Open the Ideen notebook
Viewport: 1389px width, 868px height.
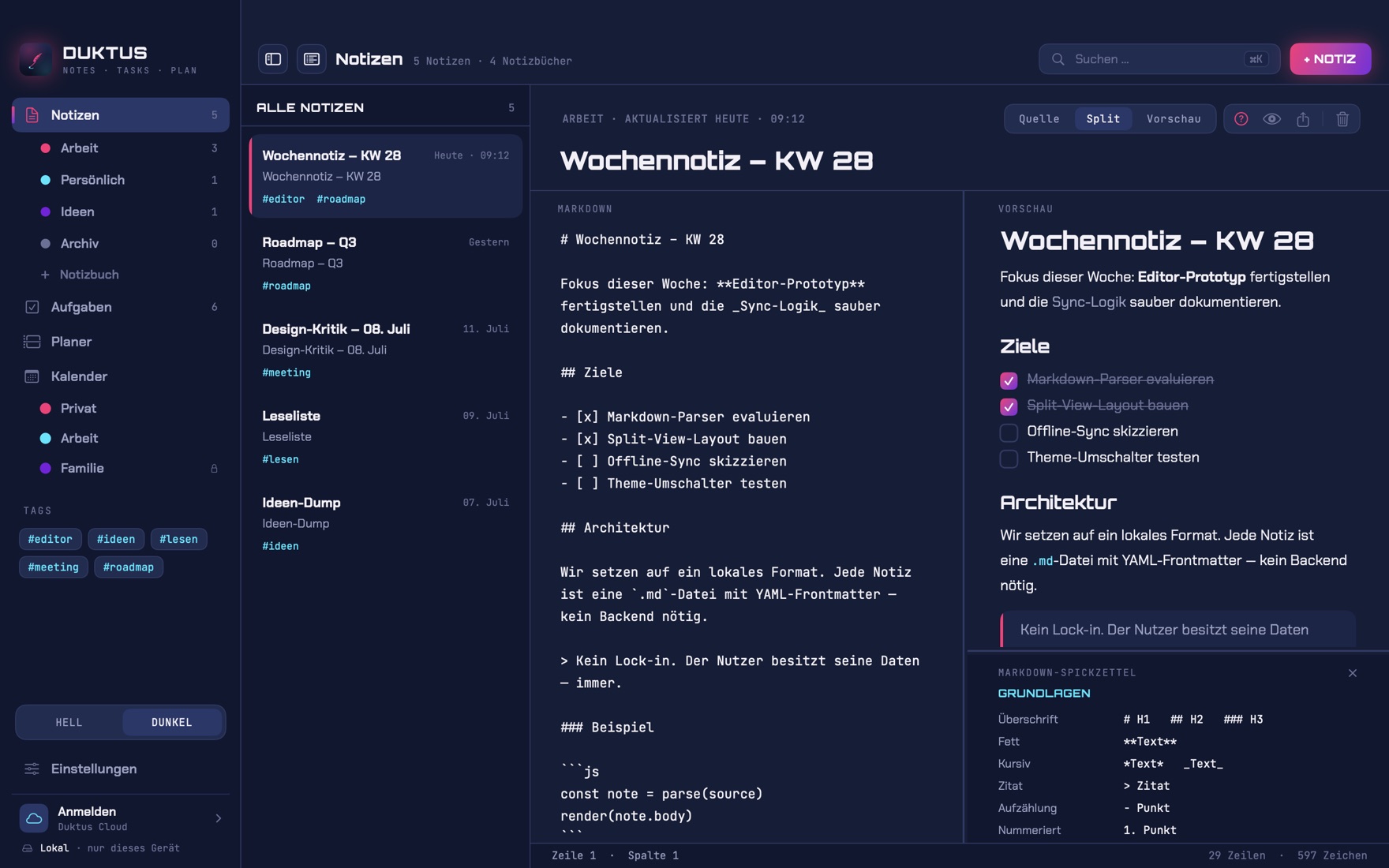[x=130, y=211]
